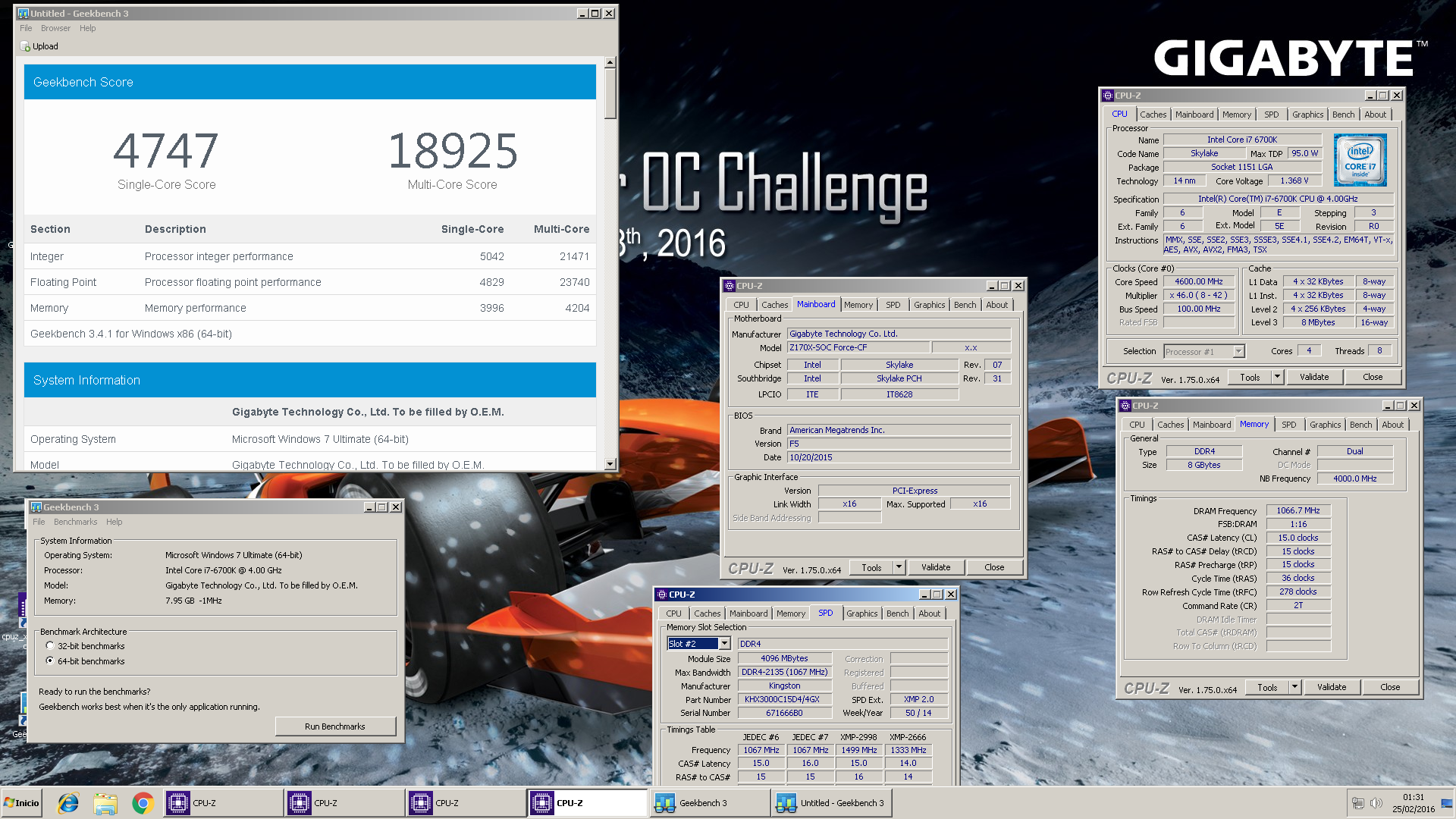Click the CPU-Z title icon in SPD window
1456x819 pixels.
point(662,595)
